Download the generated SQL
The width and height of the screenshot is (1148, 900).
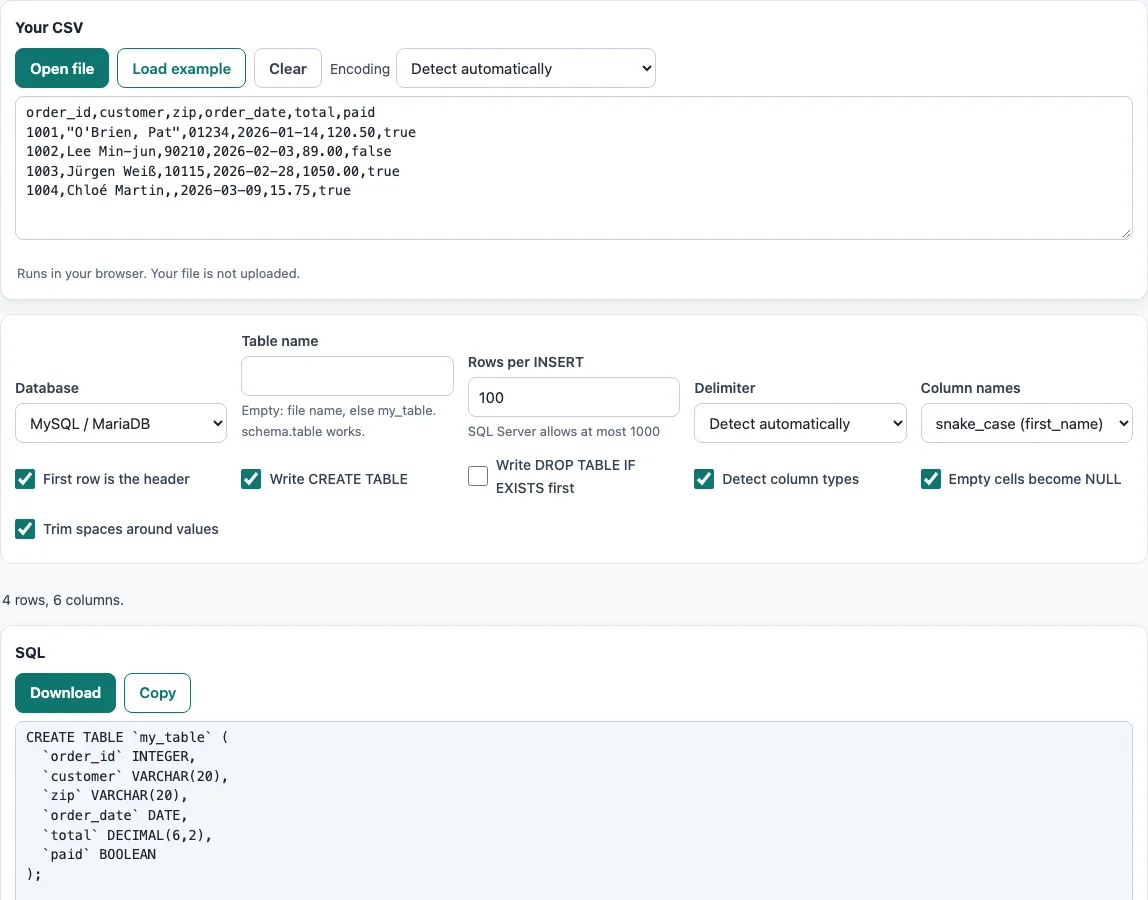pyautogui.click(x=65, y=693)
